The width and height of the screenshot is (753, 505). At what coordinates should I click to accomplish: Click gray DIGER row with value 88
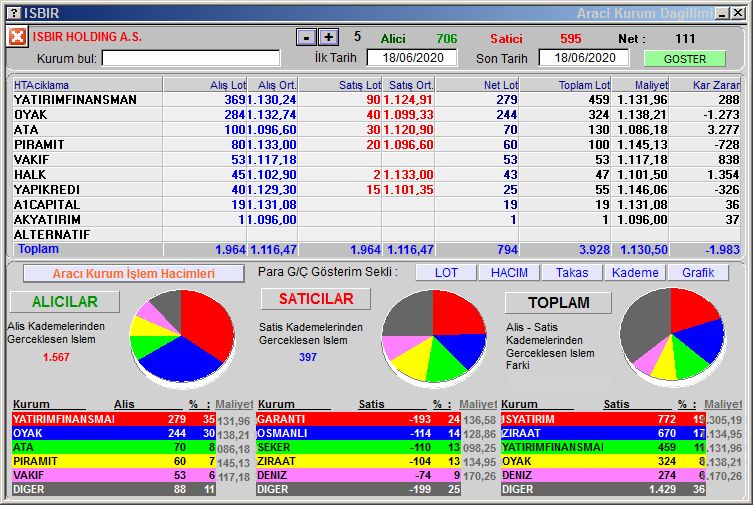(114, 489)
